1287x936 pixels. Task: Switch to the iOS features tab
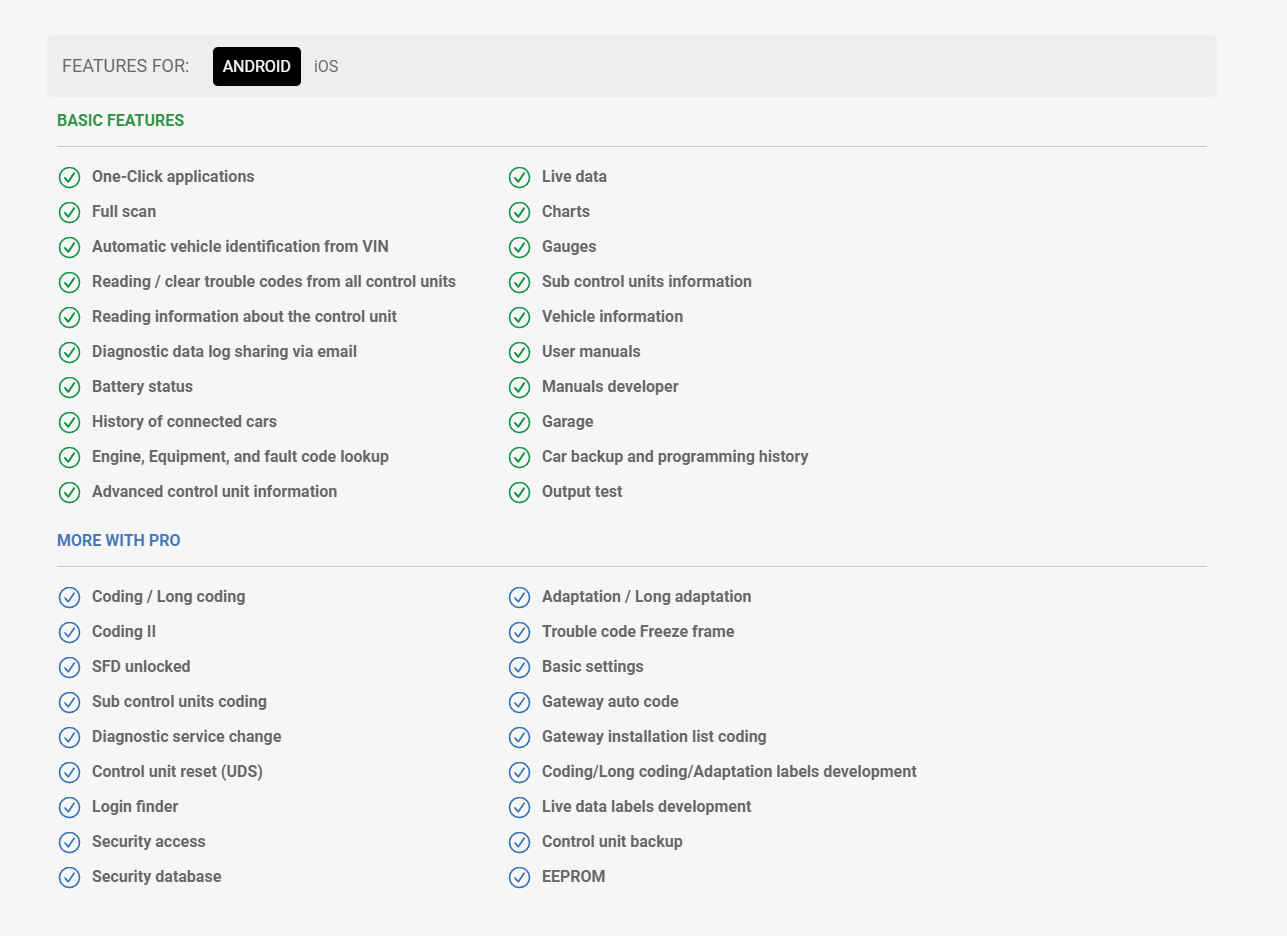pyautogui.click(x=326, y=67)
